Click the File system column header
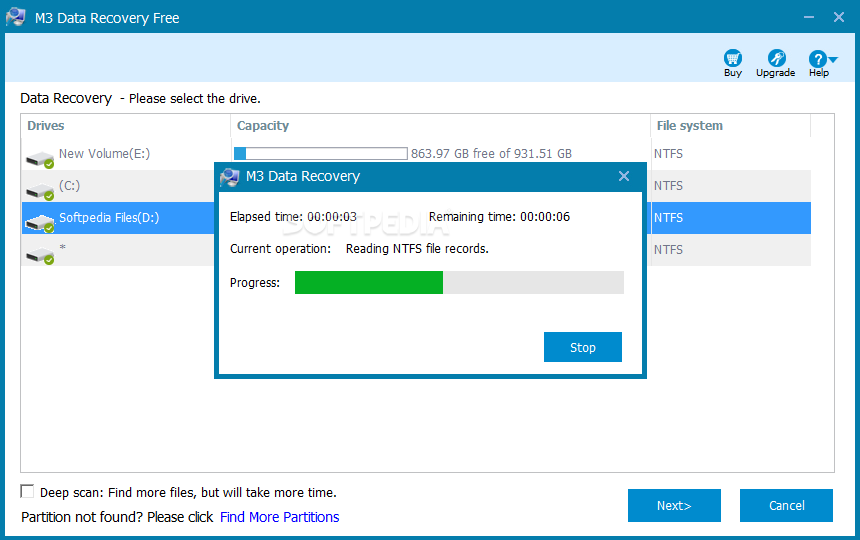860x540 pixels. point(731,126)
